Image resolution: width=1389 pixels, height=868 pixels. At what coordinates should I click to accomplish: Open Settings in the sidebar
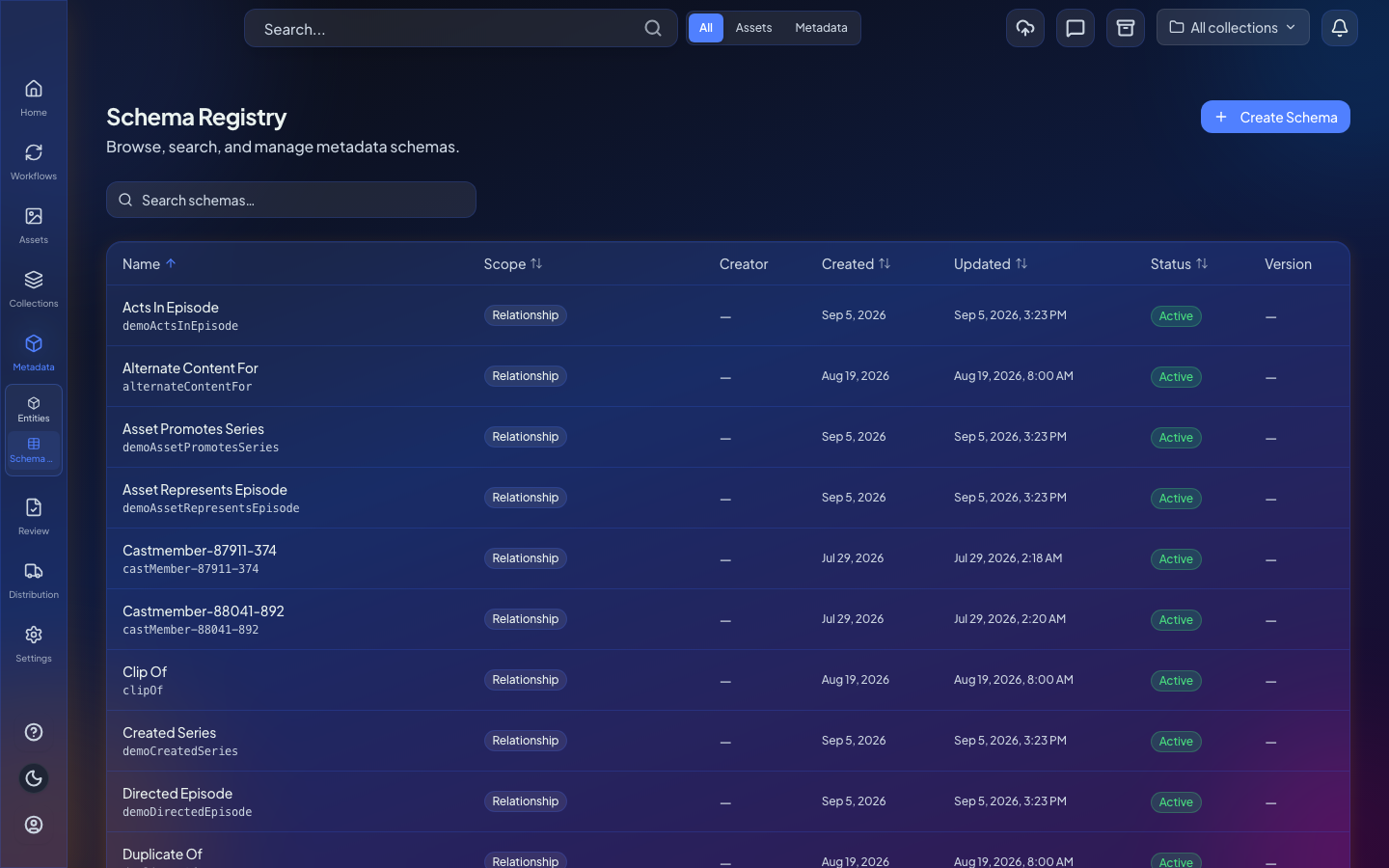pos(34,644)
